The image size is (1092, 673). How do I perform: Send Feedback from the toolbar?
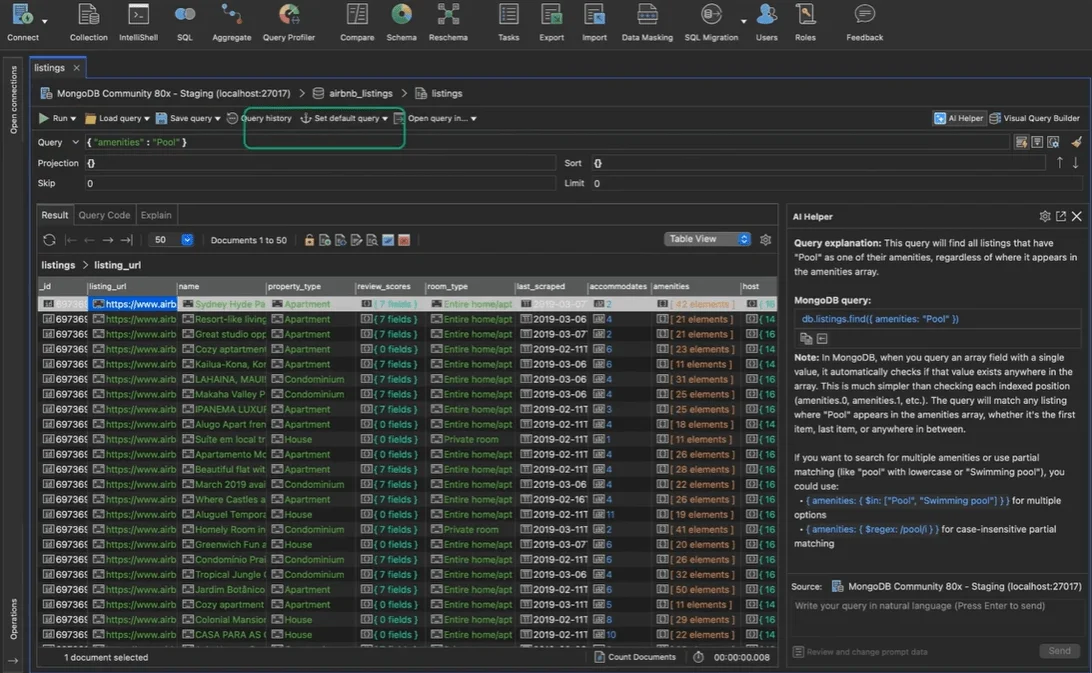click(x=864, y=22)
